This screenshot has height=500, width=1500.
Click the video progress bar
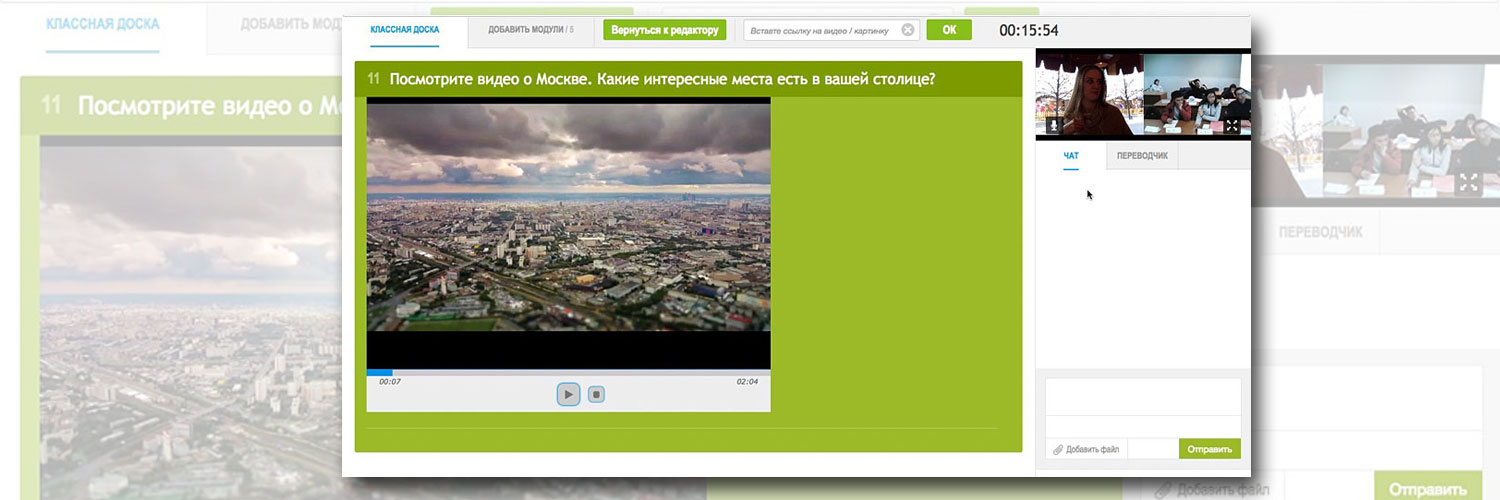coord(568,372)
